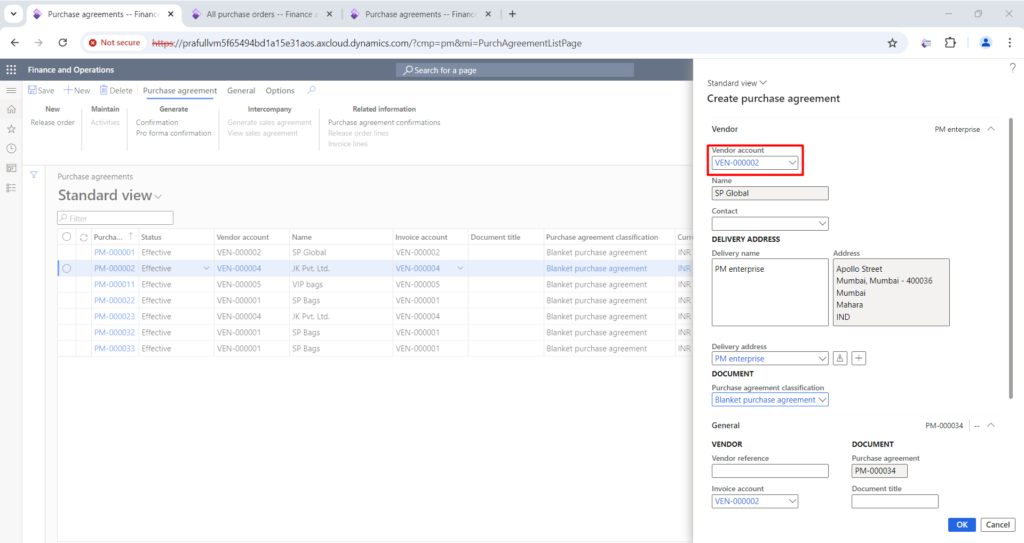Open the app launcher waffle icon
Image resolution: width=1024 pixels, height=543 pixels.
(11, 70)
